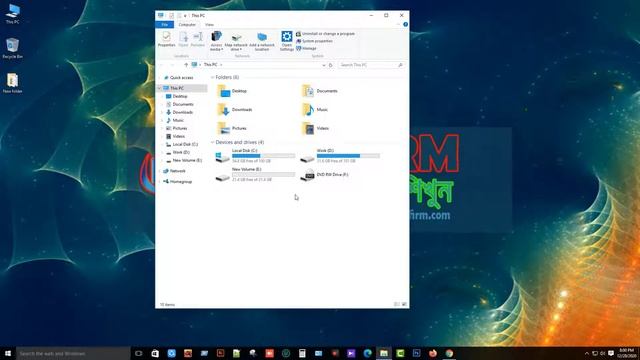This screenshot has width=640, height=360.
Task: Select the Documents folder icon
Action: pos(308,91)
